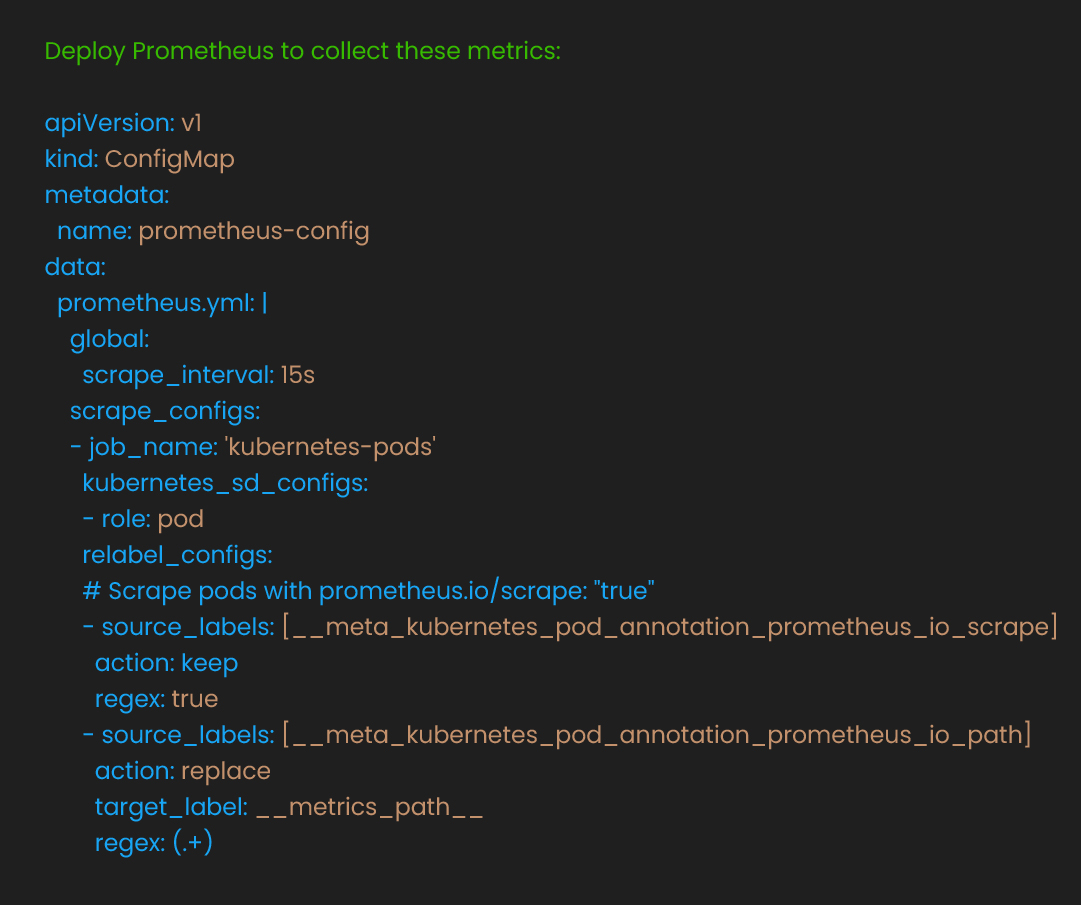Click the role: pod line

point(143,519)
